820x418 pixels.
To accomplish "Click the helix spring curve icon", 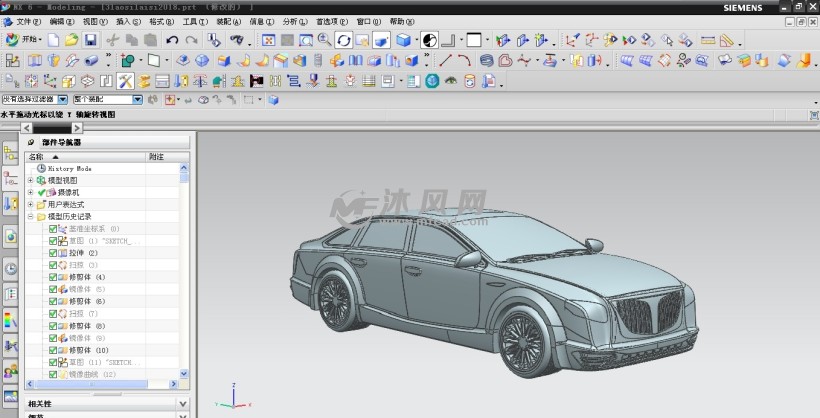I will pyautogui.click(x=486, y=60).
